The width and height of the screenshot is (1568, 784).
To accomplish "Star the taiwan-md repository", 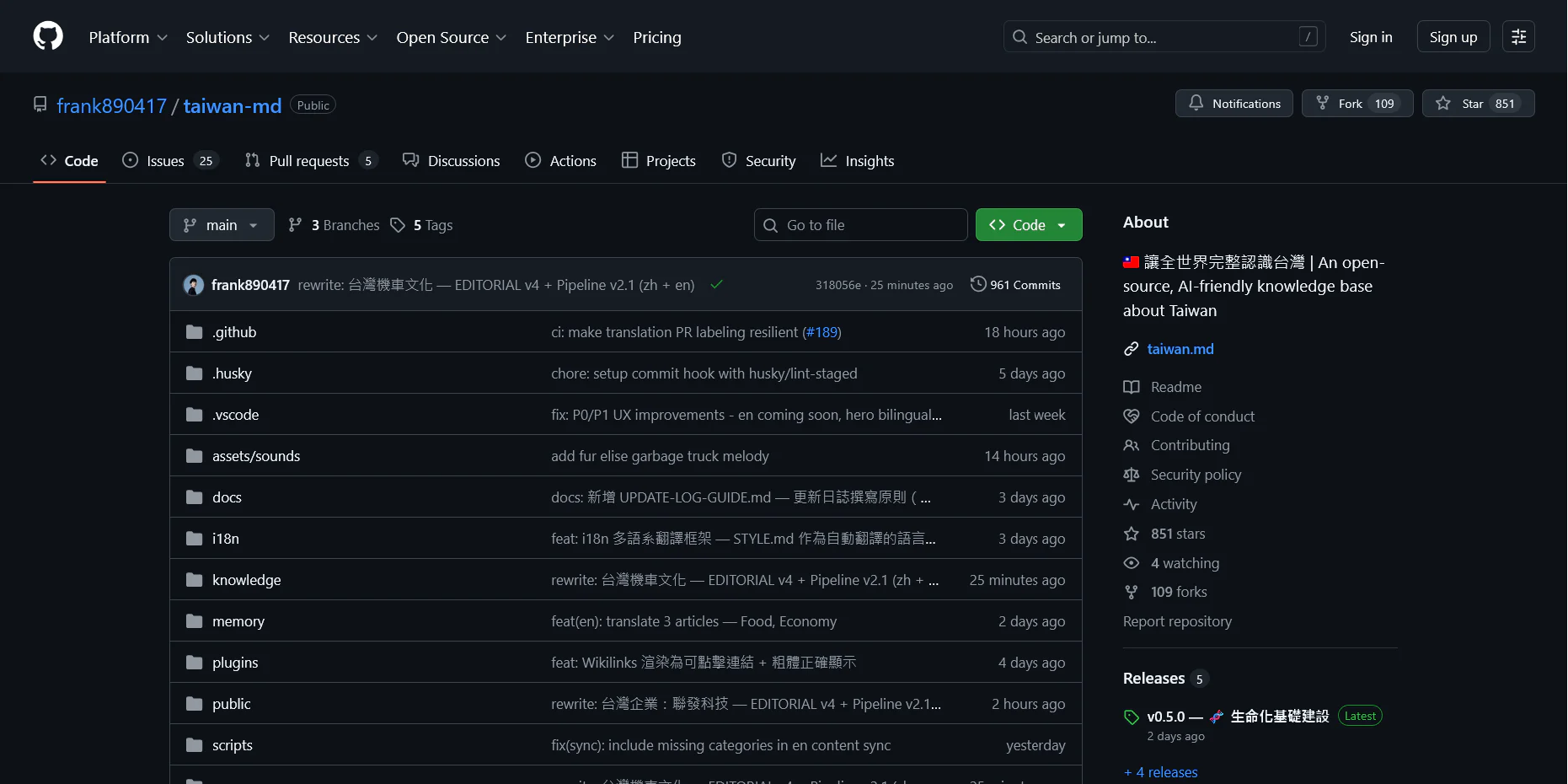I will (1478, 104).
